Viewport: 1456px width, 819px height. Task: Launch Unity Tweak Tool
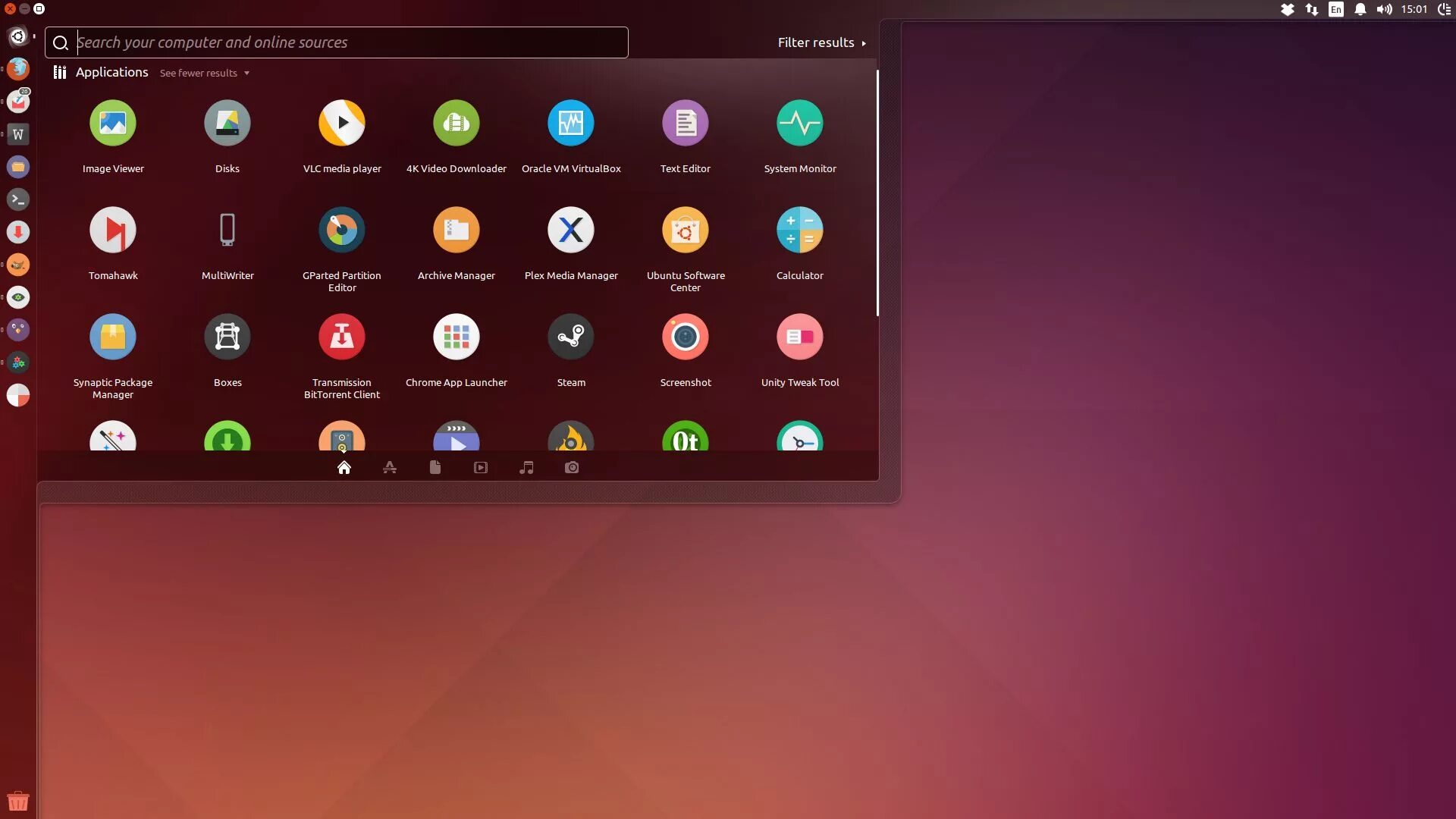pos(799,337)
